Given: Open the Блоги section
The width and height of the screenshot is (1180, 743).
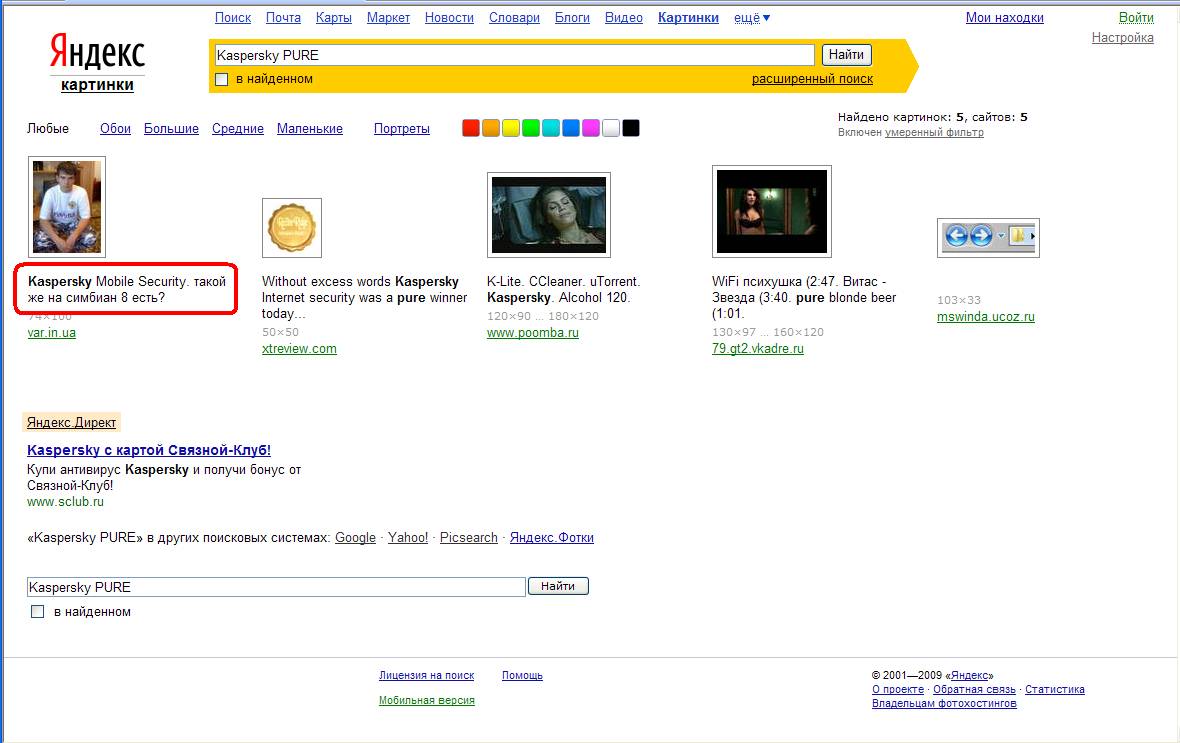Looking at the screenshot, I should (572, 17).
